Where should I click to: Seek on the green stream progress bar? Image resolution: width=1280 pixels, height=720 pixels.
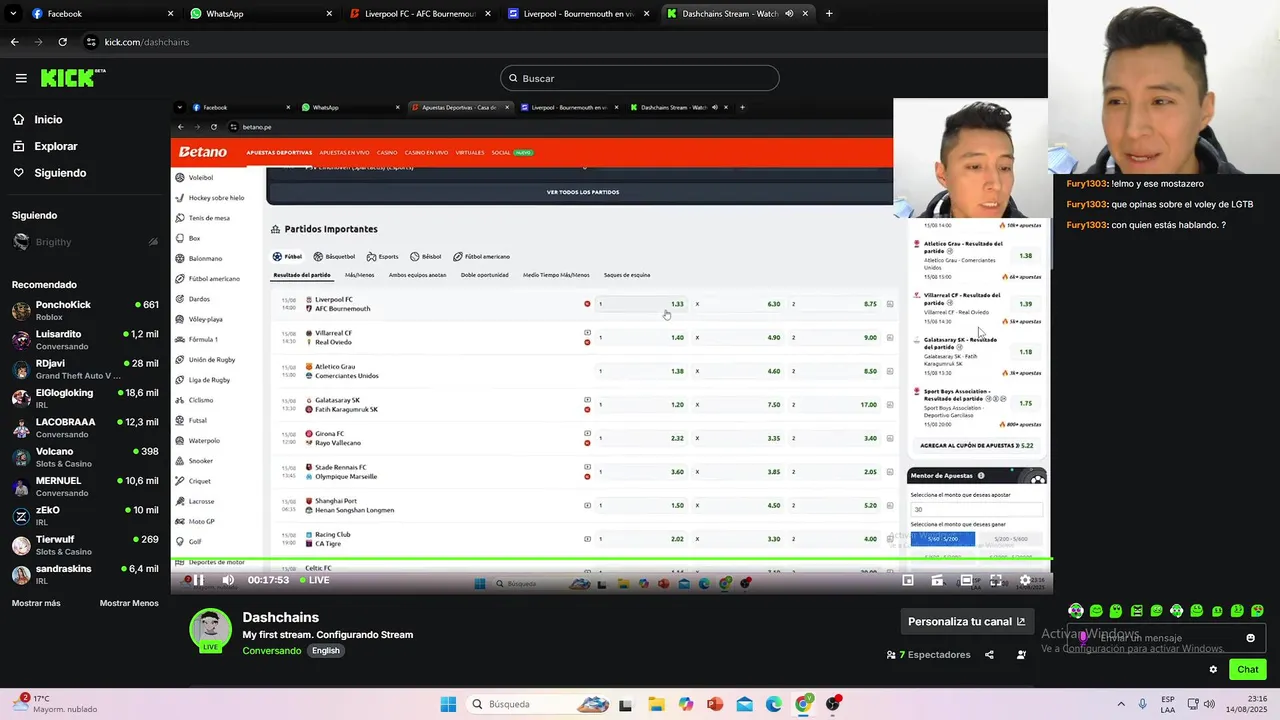coord(611,559)
